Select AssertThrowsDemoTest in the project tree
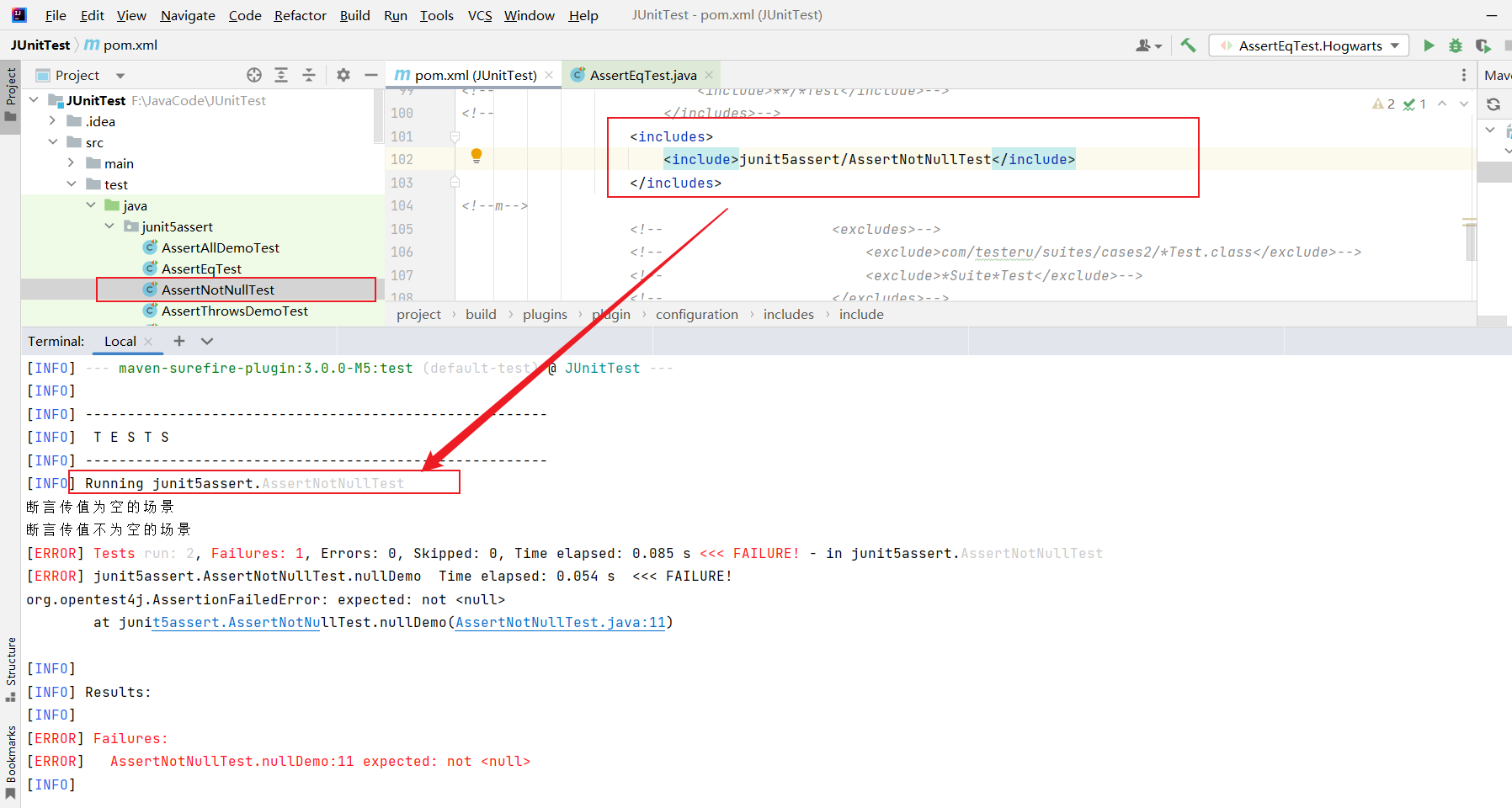 click(235, 311)
